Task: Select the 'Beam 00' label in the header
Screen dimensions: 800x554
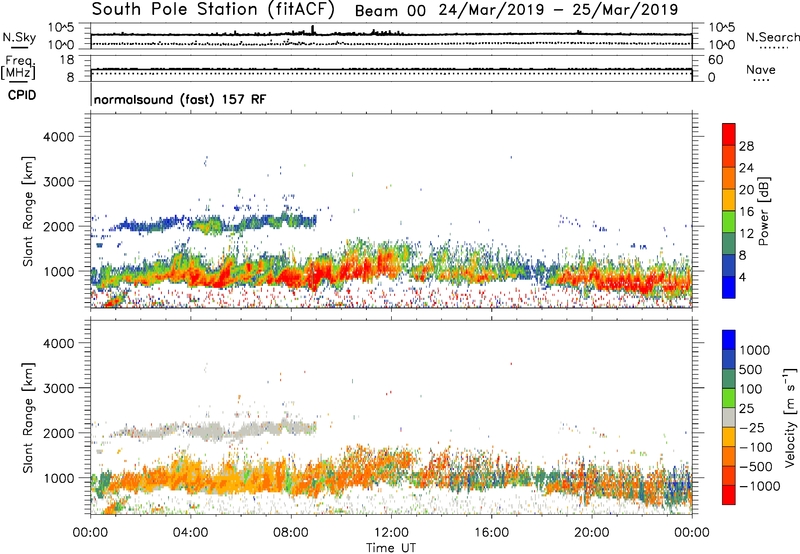Action: point(390,11)
